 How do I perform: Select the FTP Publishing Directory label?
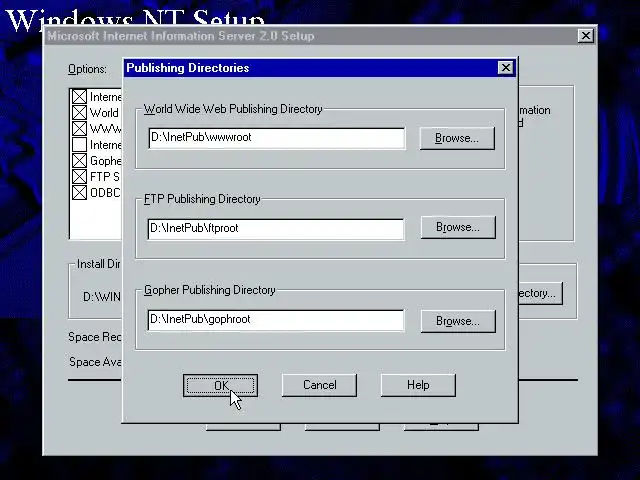coord(202,199)
